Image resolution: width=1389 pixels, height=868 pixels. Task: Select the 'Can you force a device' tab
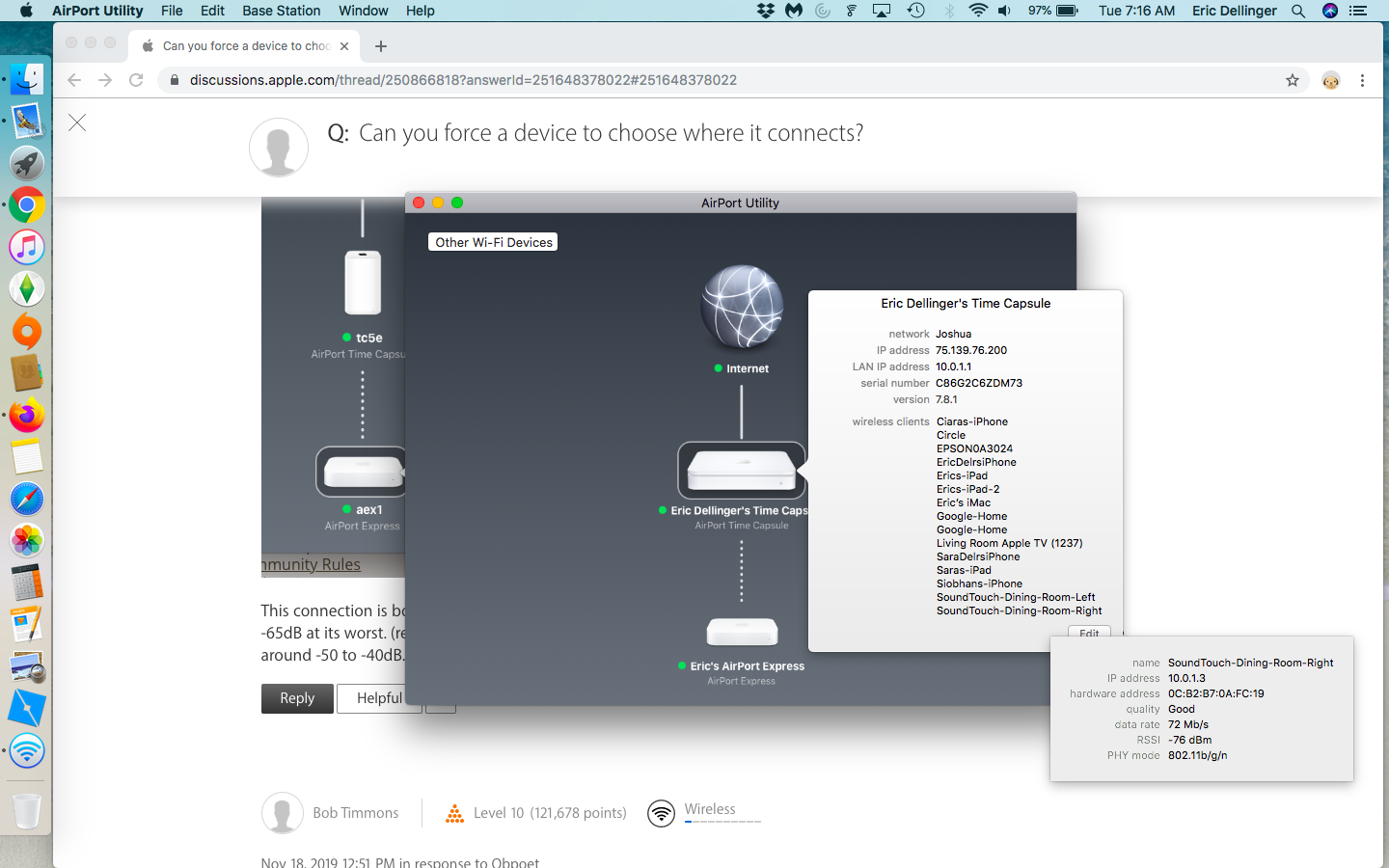[x=245, y=46]
